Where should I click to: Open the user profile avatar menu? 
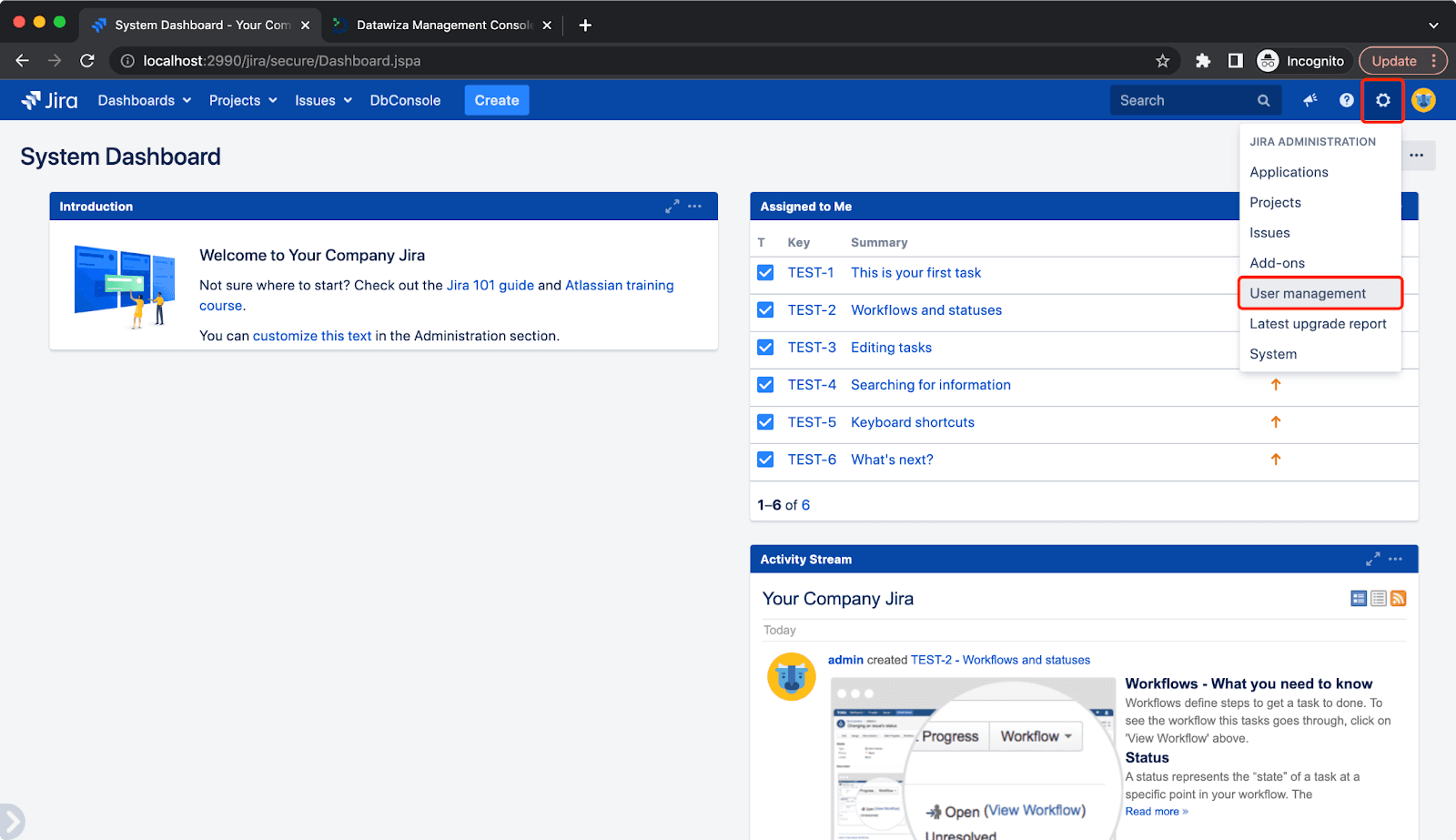coord(1423,100)
